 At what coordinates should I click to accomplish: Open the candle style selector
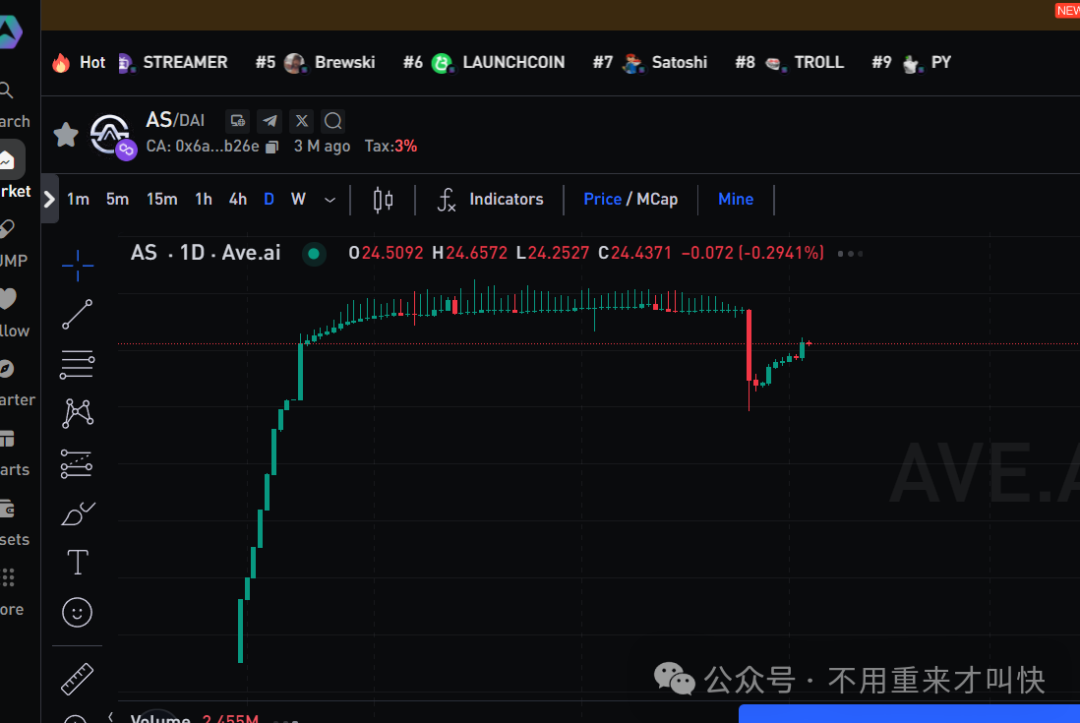(x=381, y=199)
